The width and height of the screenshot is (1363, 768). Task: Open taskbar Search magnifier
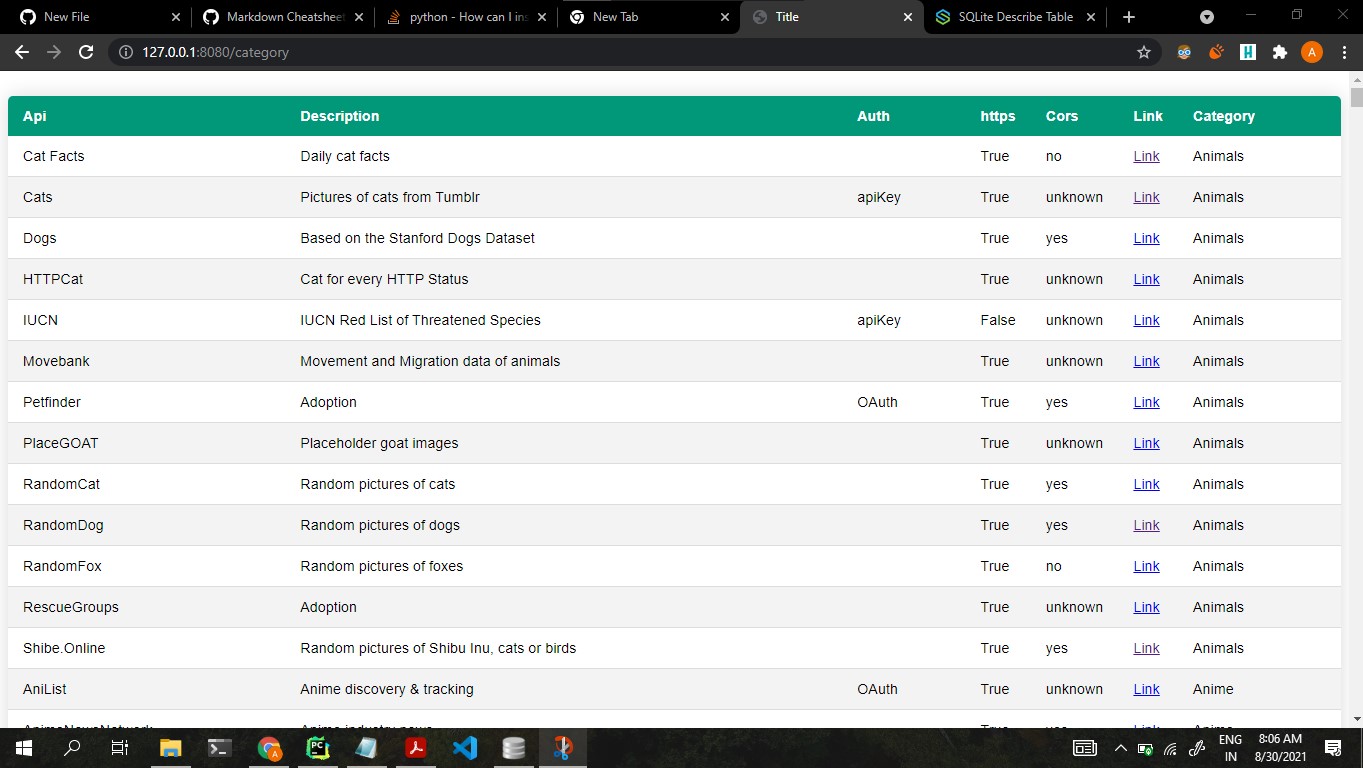[72, 747]
